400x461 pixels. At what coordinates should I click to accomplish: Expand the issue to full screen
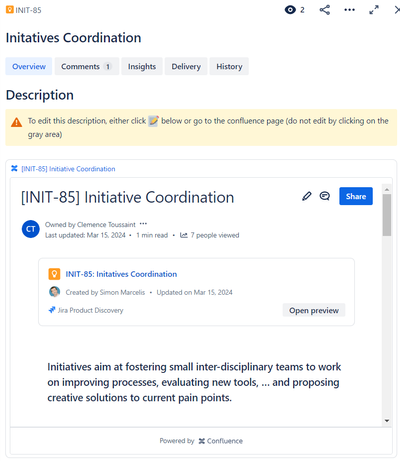pyautogui.click(x=374, y=10)
